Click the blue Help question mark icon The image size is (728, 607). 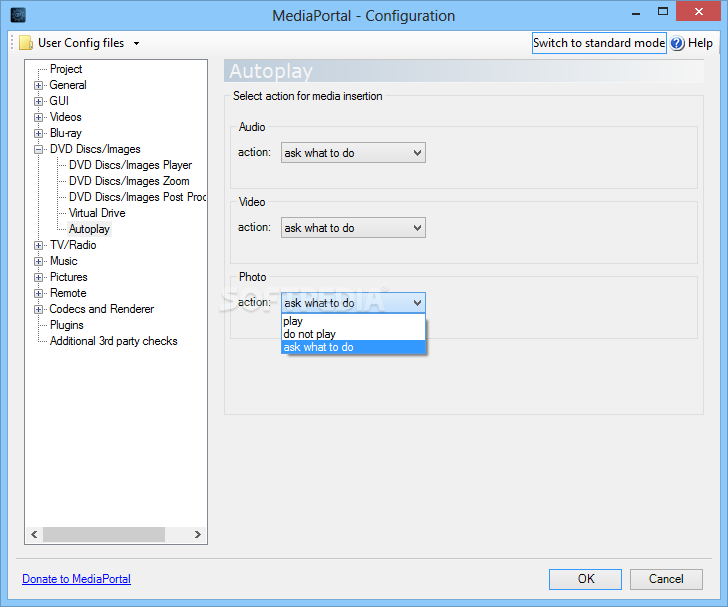tap(677, 43)
